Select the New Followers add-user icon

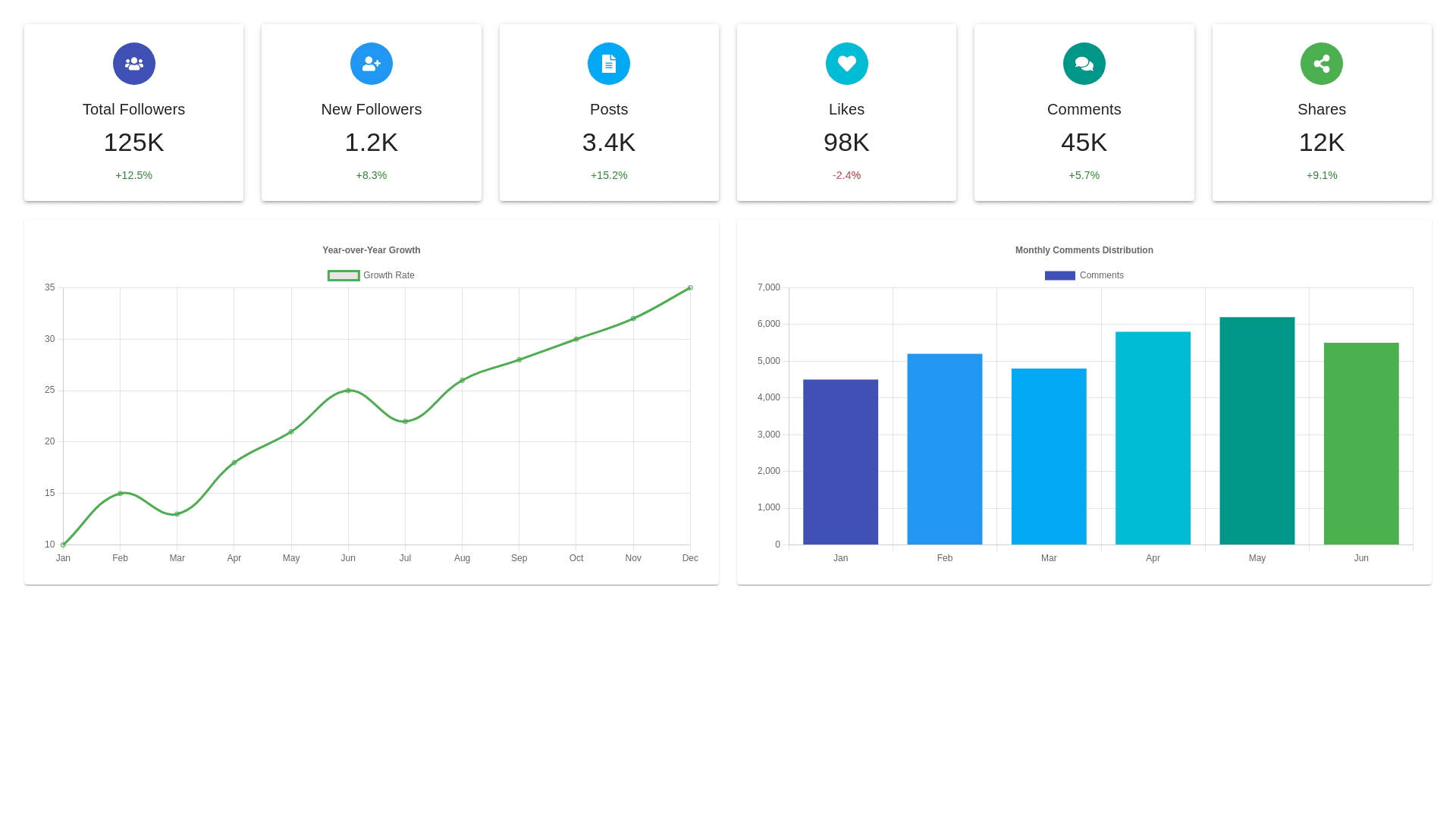point(371,64)
